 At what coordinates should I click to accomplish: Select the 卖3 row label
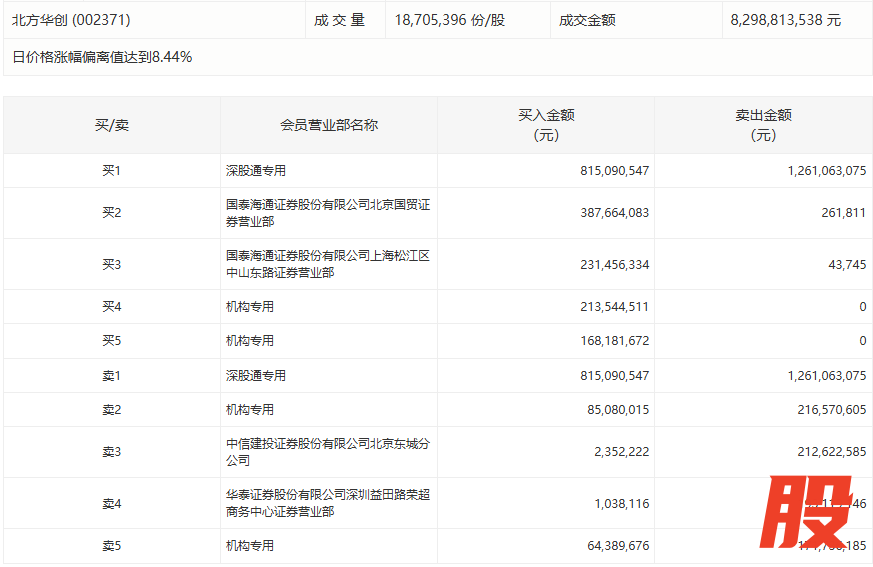(112, 452)
